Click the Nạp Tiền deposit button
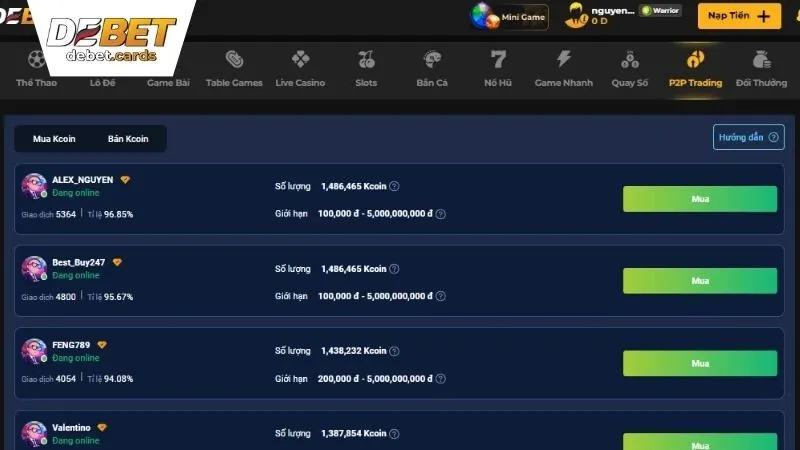The width and height of the screenshot is (800, 450). pos(739,16)
